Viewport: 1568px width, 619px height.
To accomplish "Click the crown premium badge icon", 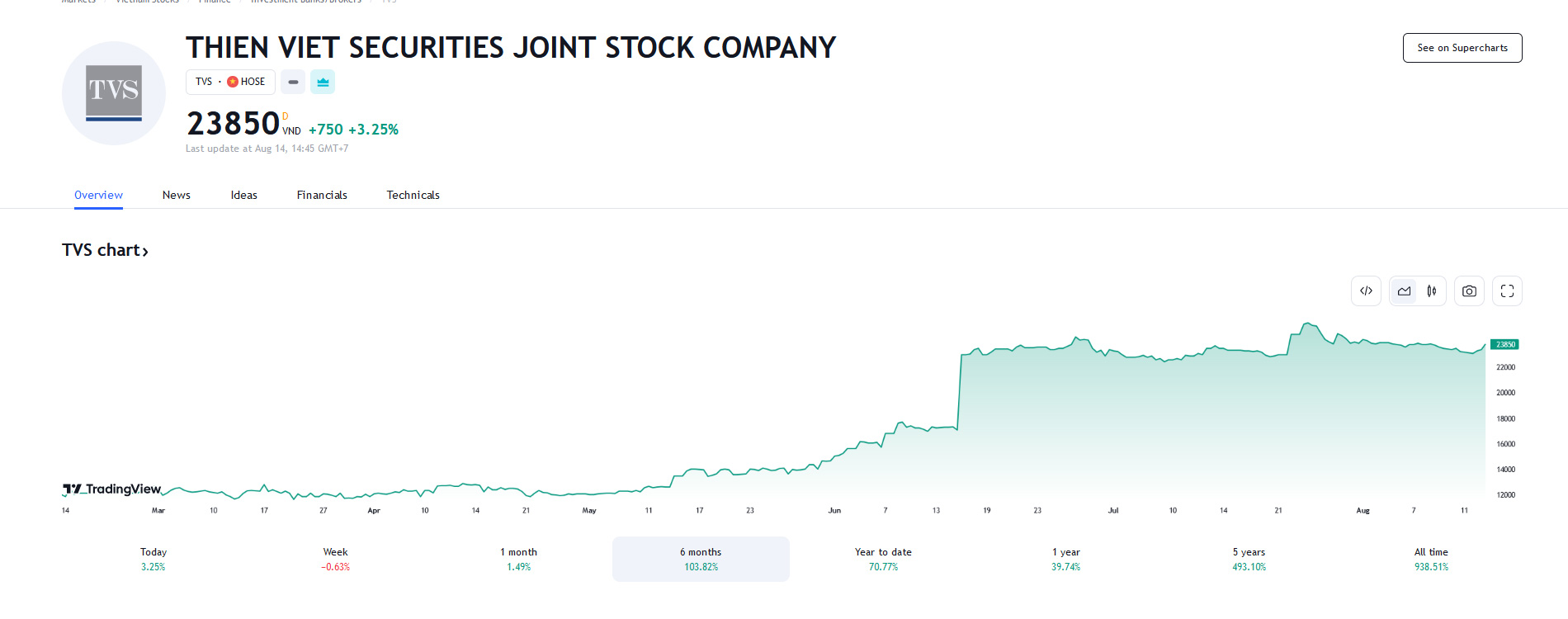I will (x=323, y=82).
